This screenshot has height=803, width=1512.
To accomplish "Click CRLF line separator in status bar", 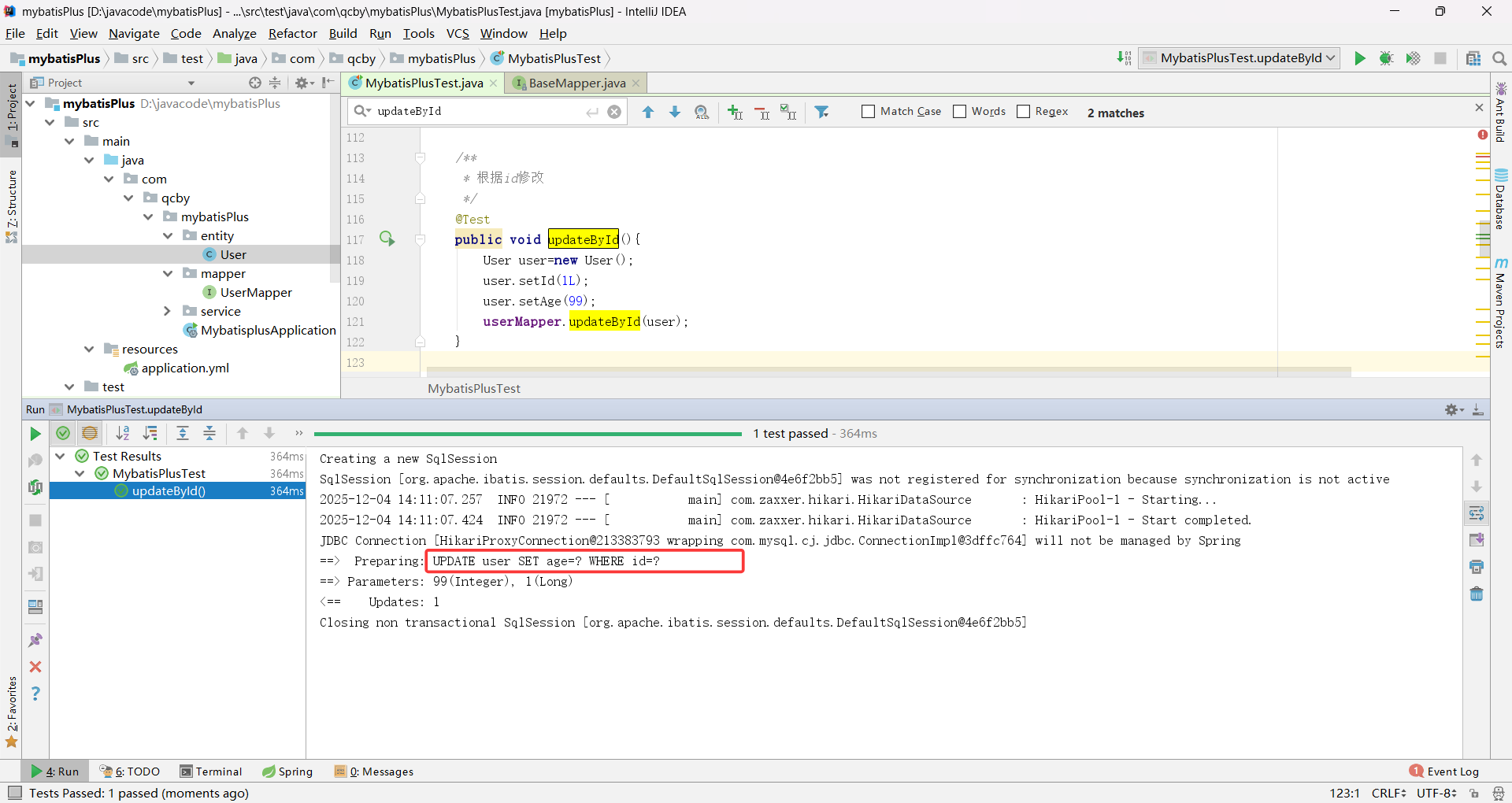I will pos(1388,793).
